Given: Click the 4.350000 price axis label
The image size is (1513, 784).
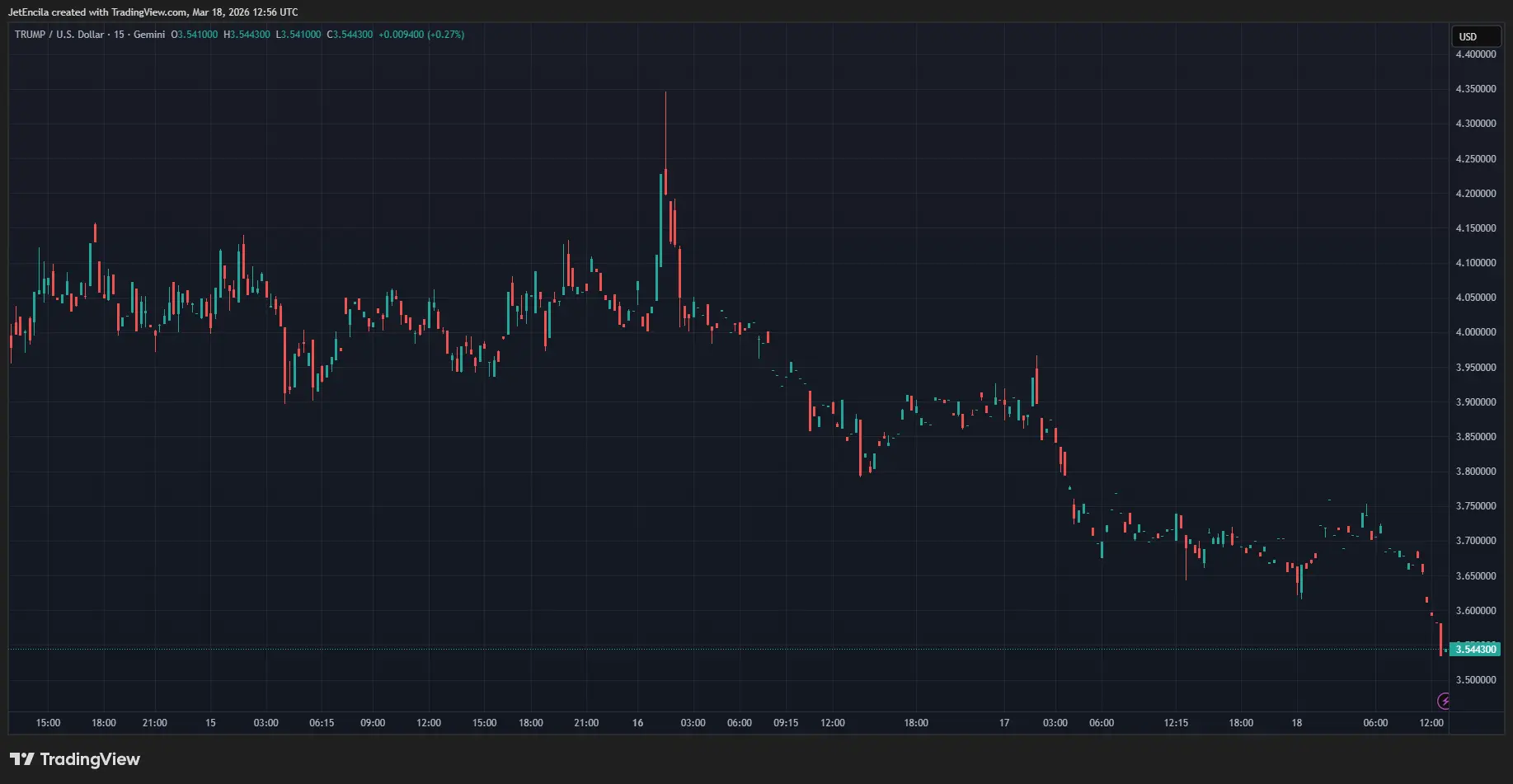Looking at the screenshot, I should pos(1475,89).
